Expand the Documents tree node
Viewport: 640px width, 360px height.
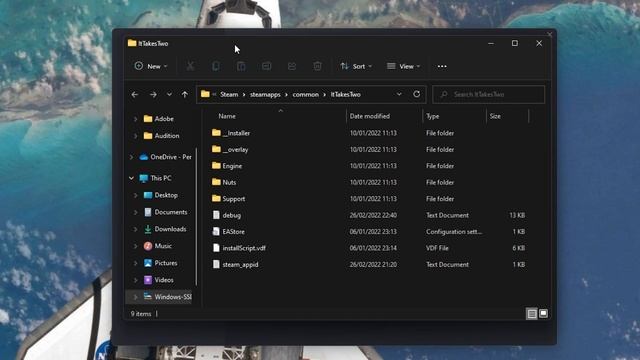pyautogui.click(x=136, y=212)
